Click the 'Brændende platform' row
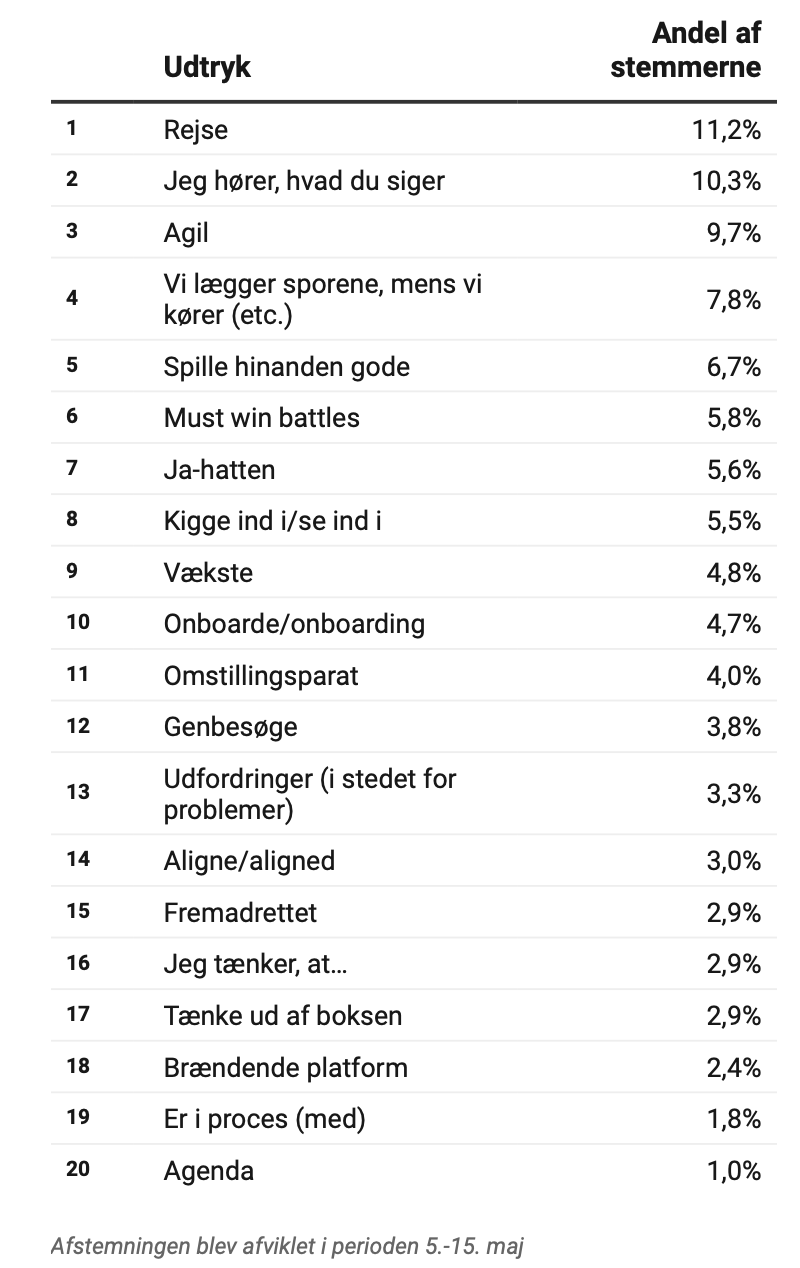Image resolution: width=800 pixels, height=1268 pixels. 286,1068
